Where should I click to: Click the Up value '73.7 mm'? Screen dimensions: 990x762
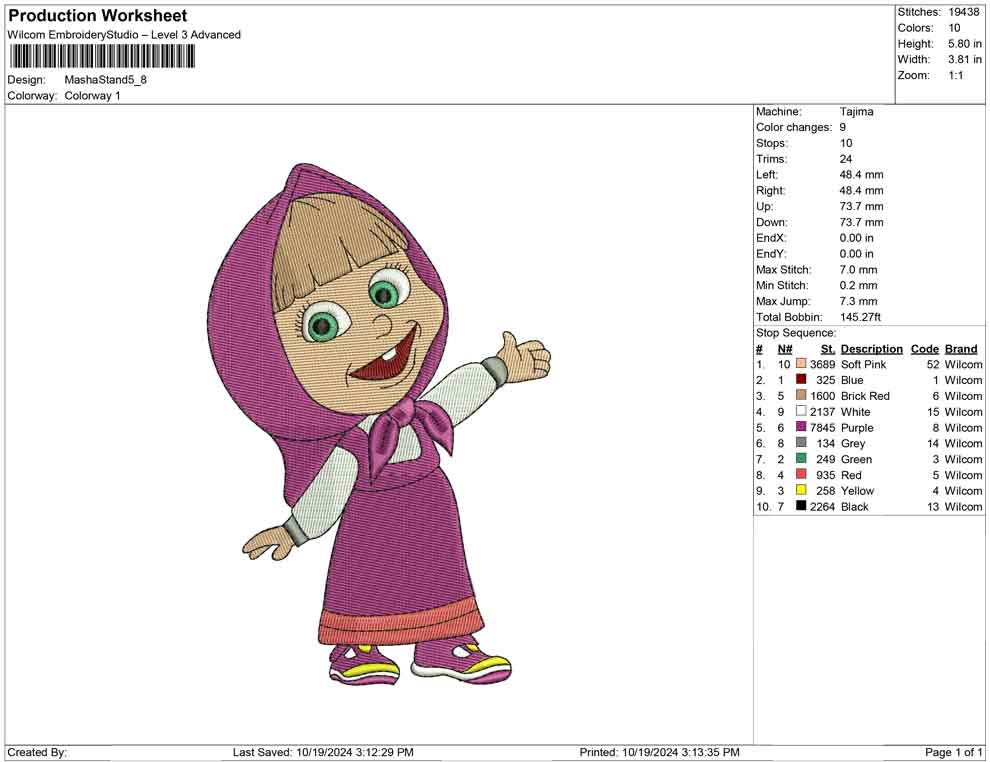point(862,206)
